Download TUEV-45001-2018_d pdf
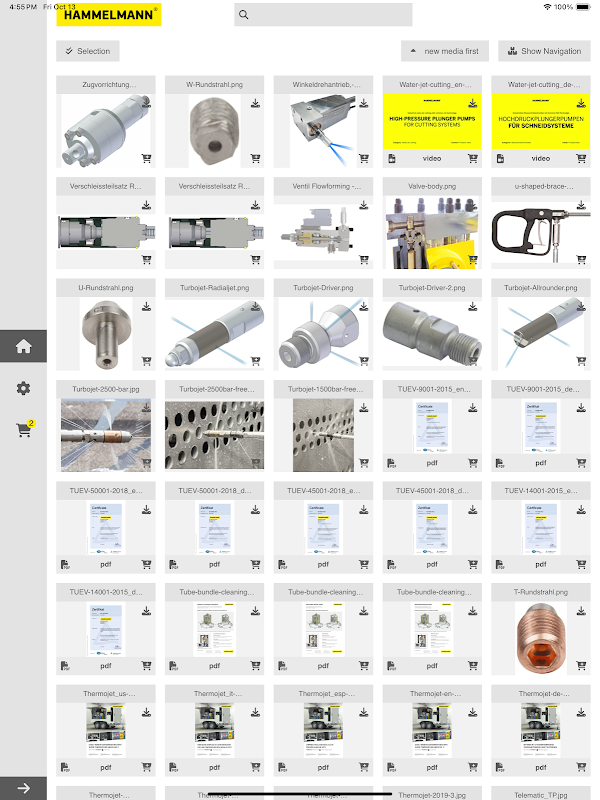This screenshot has width=600, height=800. coord(472,509)
